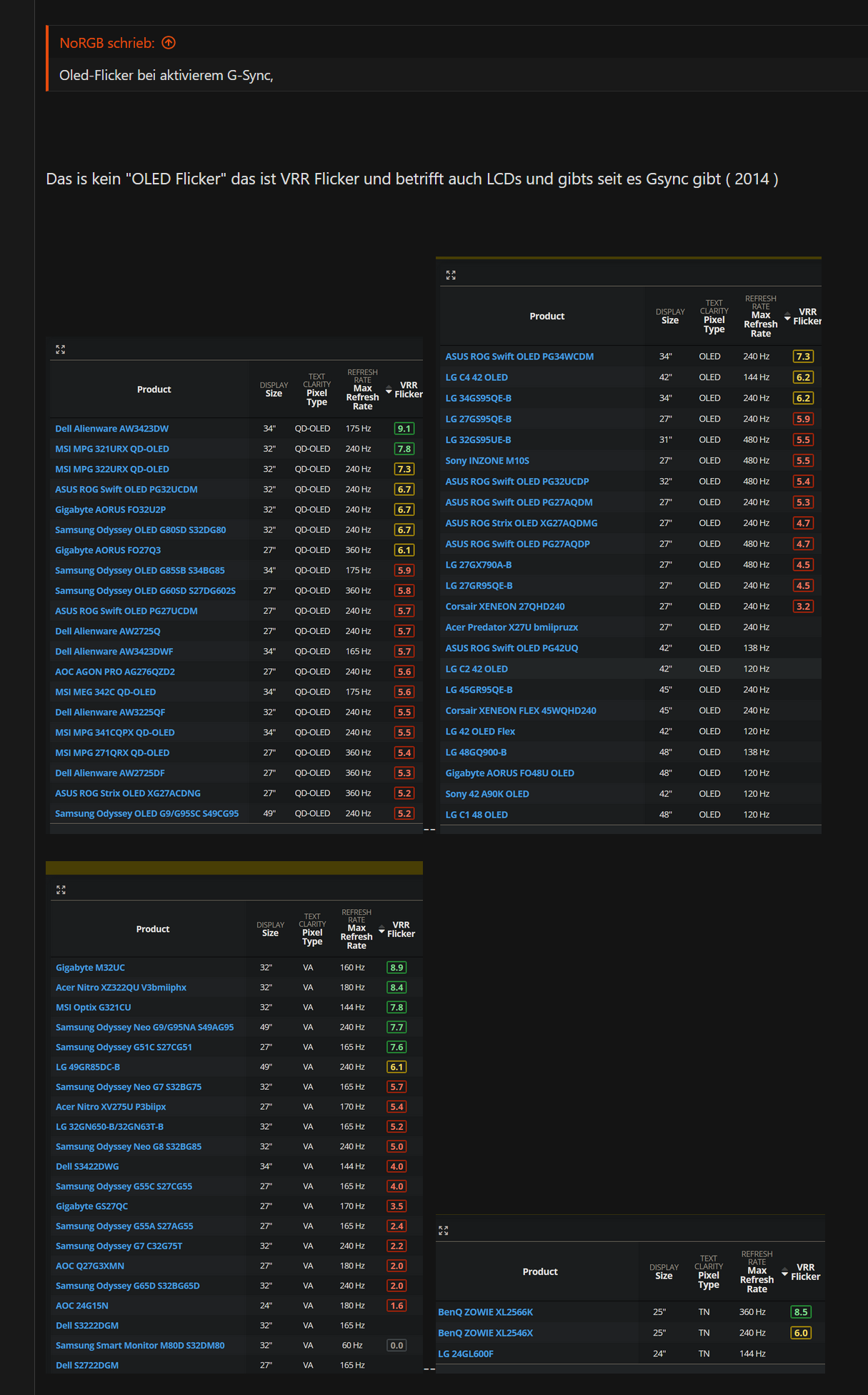Open LG C2 42 OLED link
This screenshot has width=868, height=1395.
pyautogui.click(x=477, y=669)
